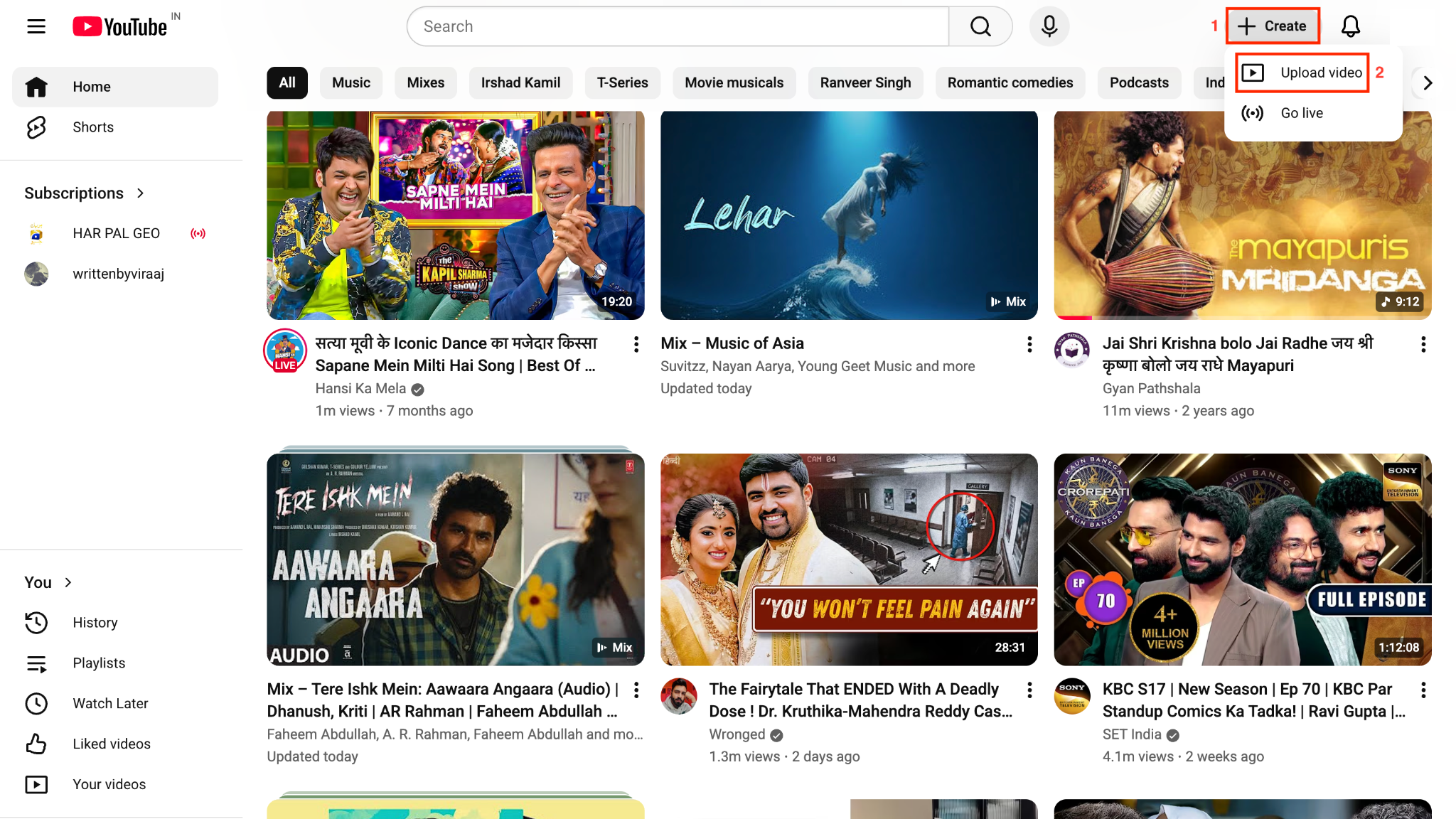Click the voice search microphone icon
Screen dimensions: 1456x819
1049,26
